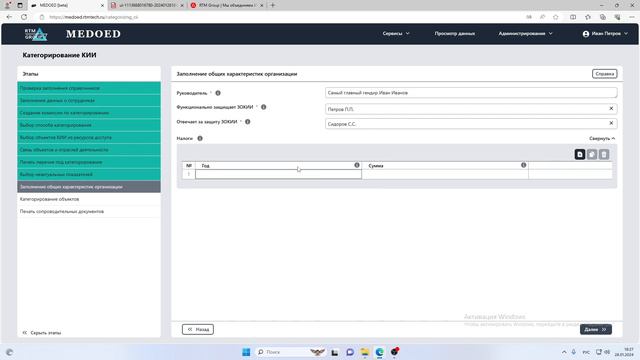Click the info icon in Сумма column header
Screen dimensions: 640x360
click(x=524, y=165)
